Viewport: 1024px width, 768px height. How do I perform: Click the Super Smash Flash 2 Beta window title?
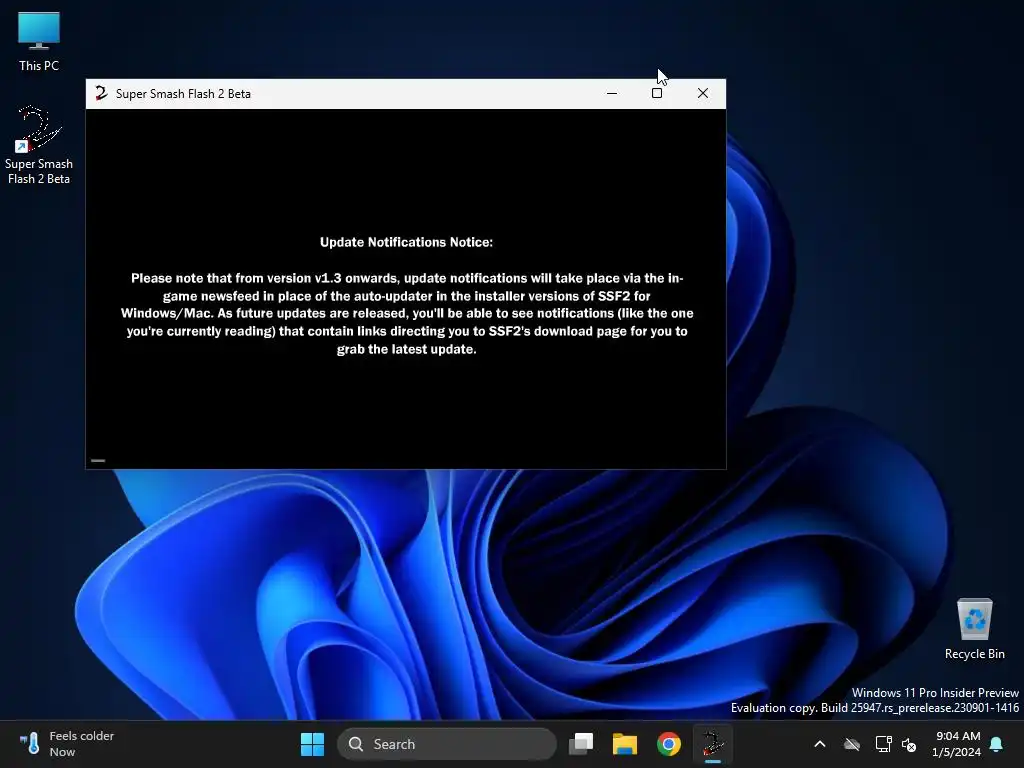click(184, 93)
